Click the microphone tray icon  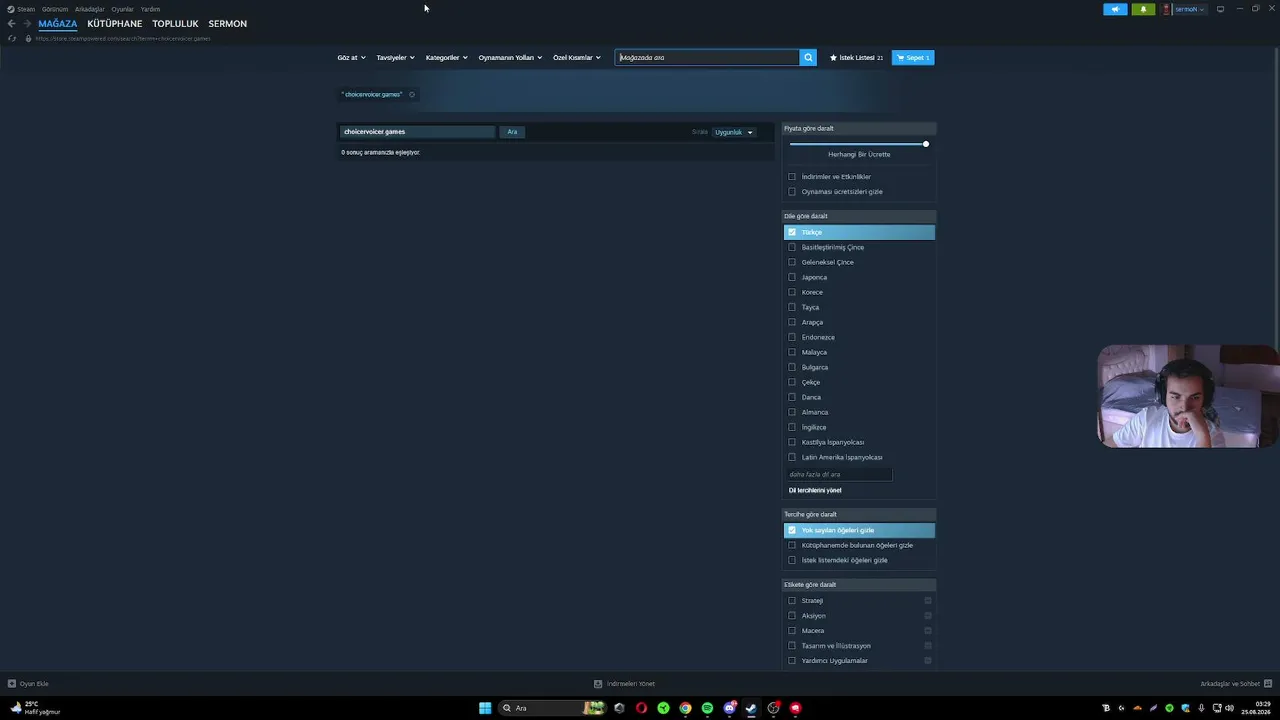click(1201, 708)
